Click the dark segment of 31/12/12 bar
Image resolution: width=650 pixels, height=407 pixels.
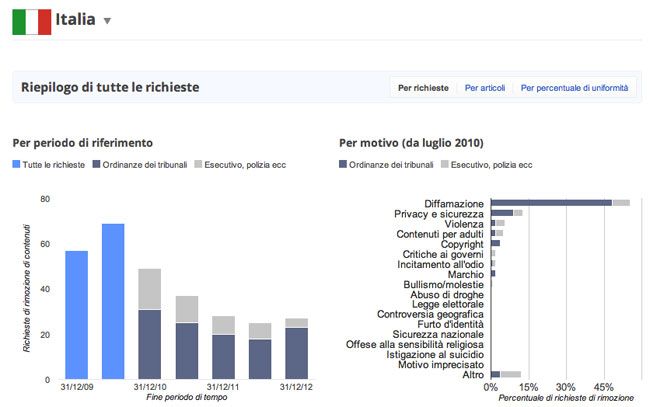point(296,353)
